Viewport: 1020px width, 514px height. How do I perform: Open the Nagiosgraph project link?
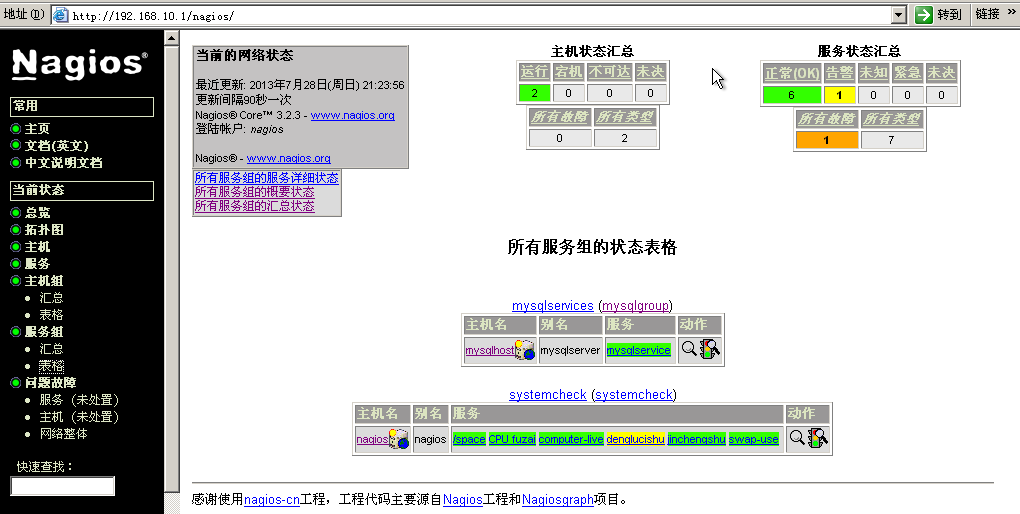[558, 500]
